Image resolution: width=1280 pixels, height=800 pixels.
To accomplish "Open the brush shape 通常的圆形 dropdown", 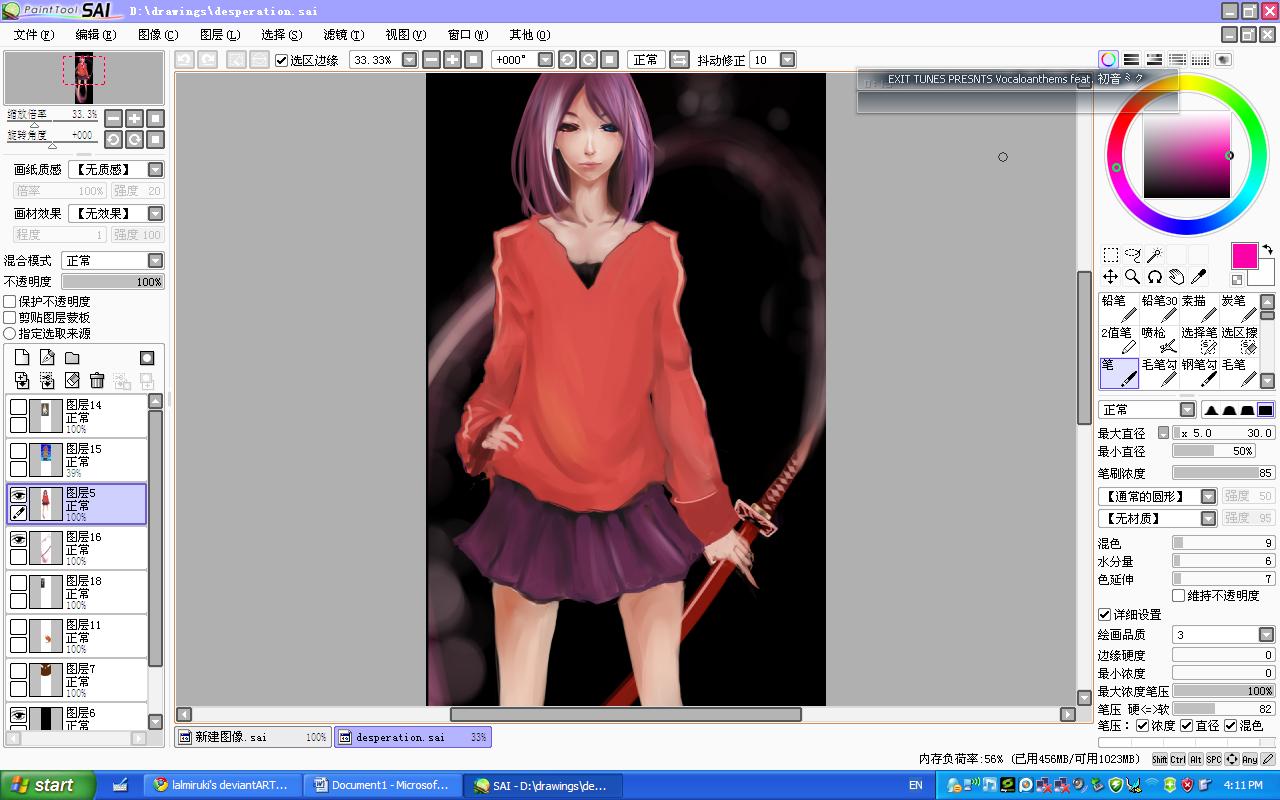I will pos(1208,496).
